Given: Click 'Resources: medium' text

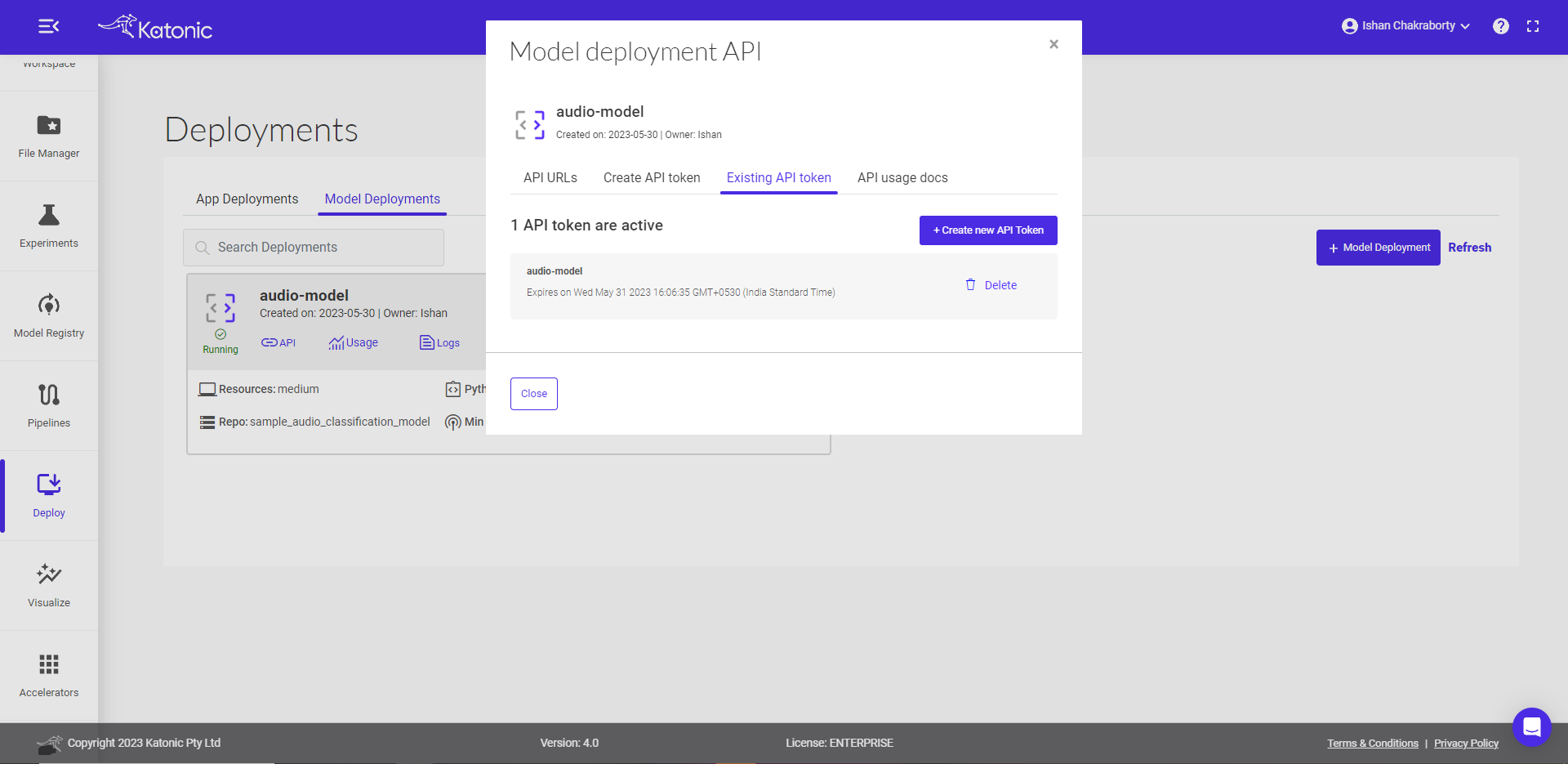Looking at the screenshot, I should point(269,389).
